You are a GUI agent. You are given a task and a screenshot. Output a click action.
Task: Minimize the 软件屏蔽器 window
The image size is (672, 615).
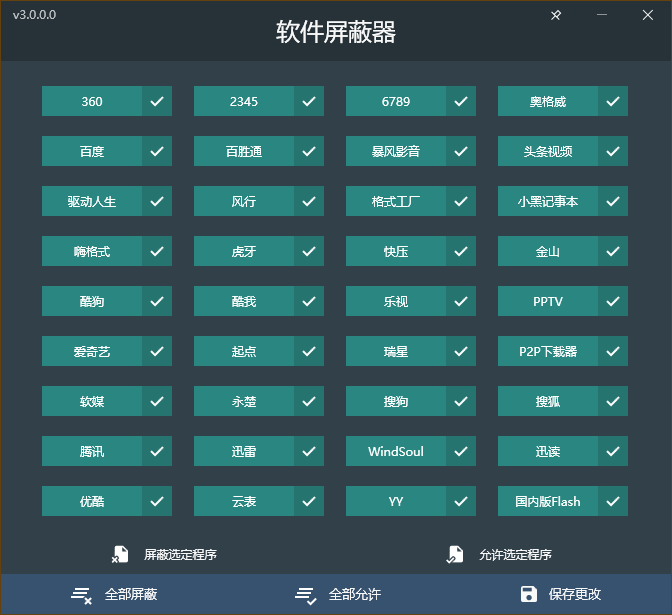[x=602, y=15]
